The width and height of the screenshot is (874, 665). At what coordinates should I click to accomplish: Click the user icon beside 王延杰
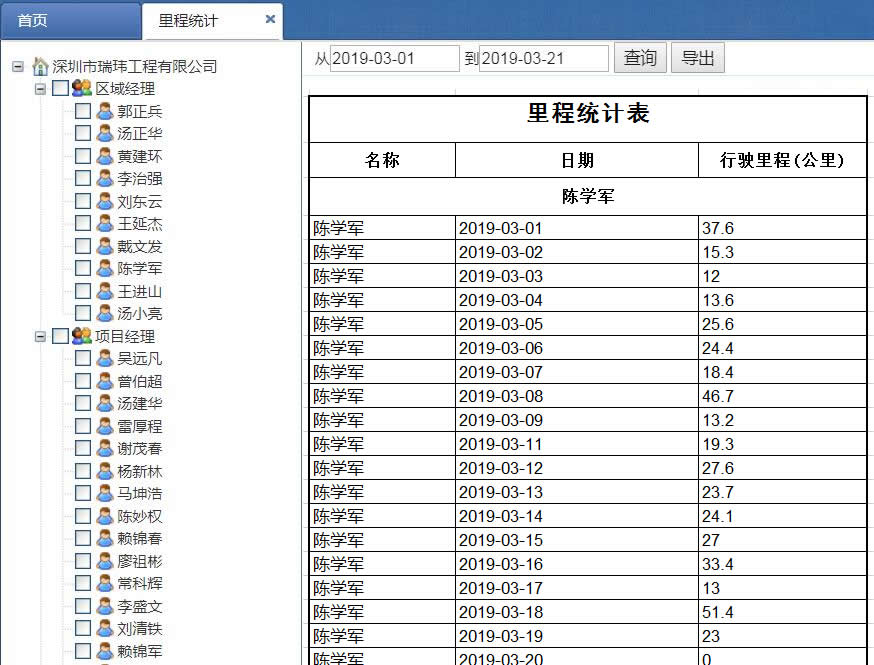coord(105,224)
